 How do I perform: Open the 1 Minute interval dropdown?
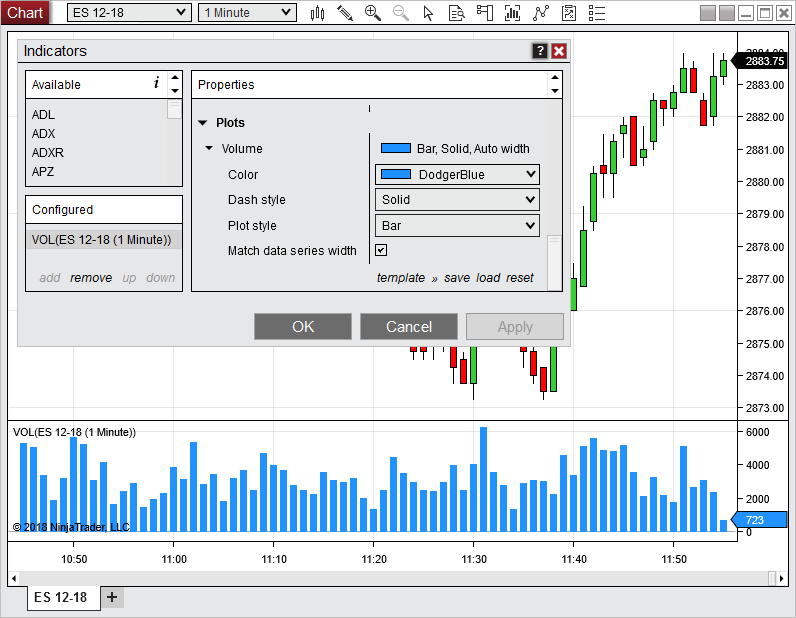click(247, 12)
